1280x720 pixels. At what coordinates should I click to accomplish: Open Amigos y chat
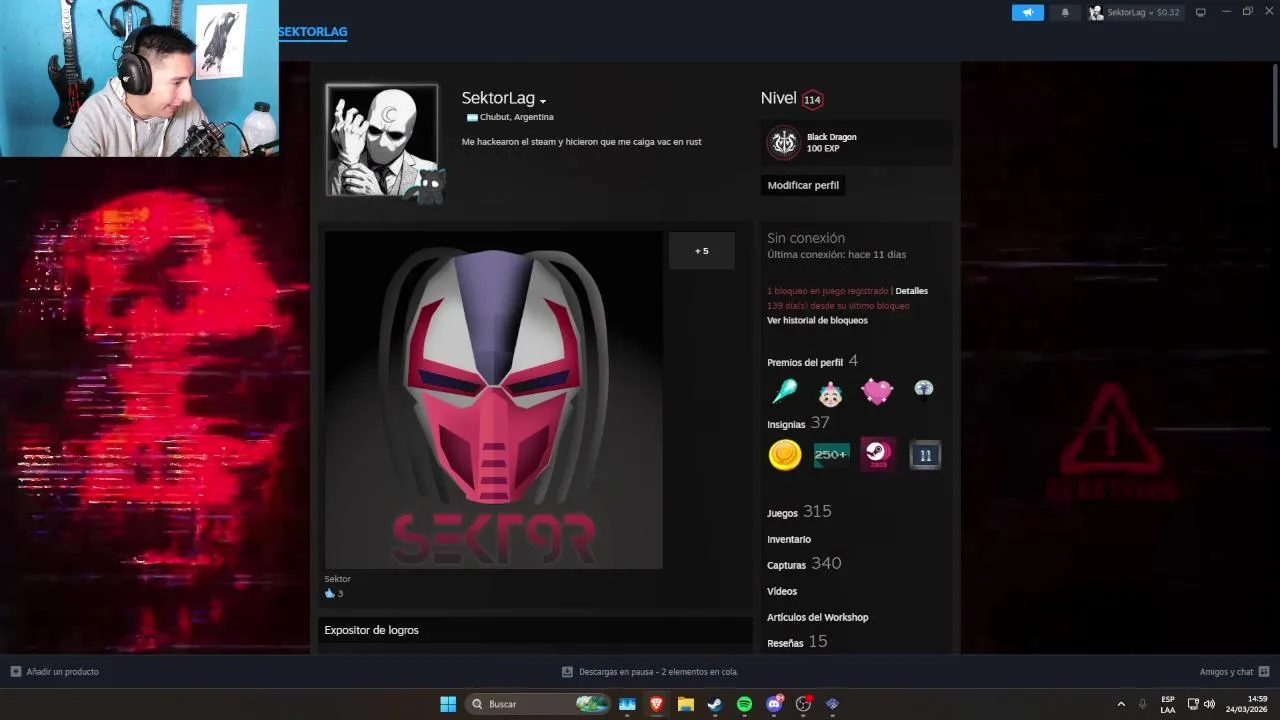(x=1234, y=672)
